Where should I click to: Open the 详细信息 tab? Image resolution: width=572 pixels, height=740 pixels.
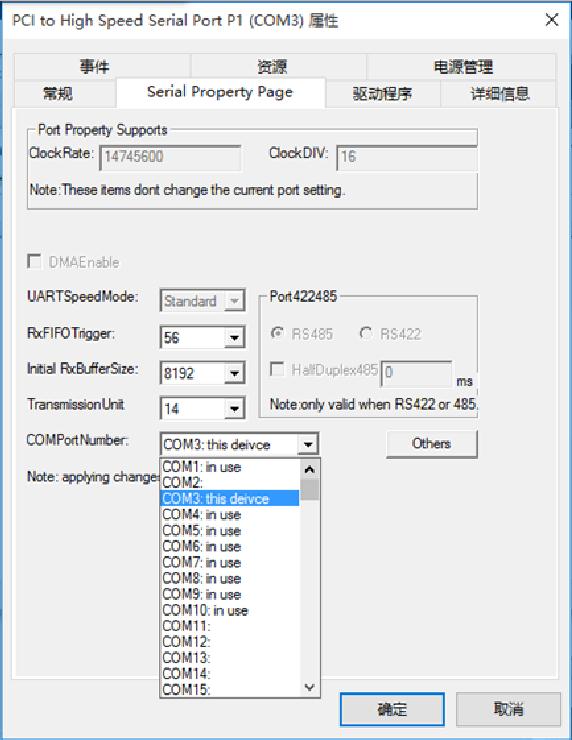(499, 93)
